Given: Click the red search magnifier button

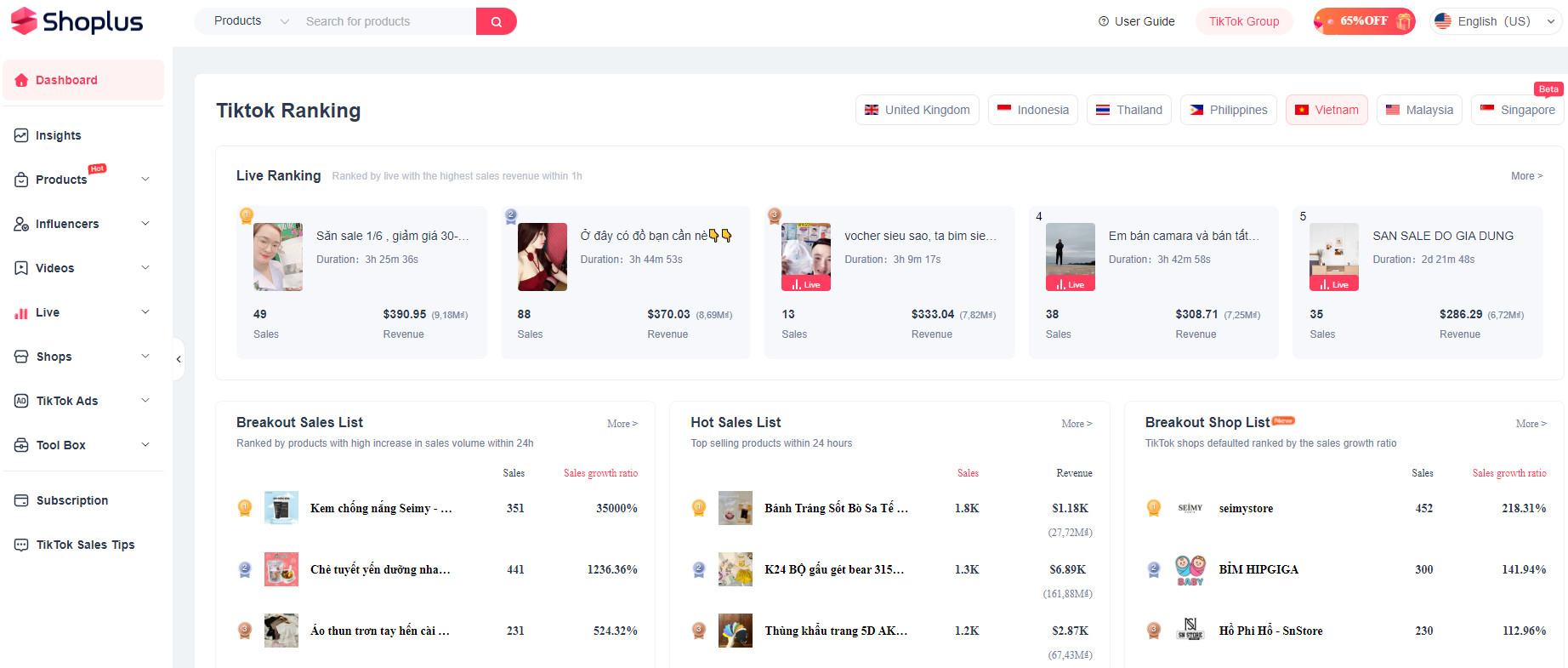Looking at the screenshot, I should [x=497, y=21].
